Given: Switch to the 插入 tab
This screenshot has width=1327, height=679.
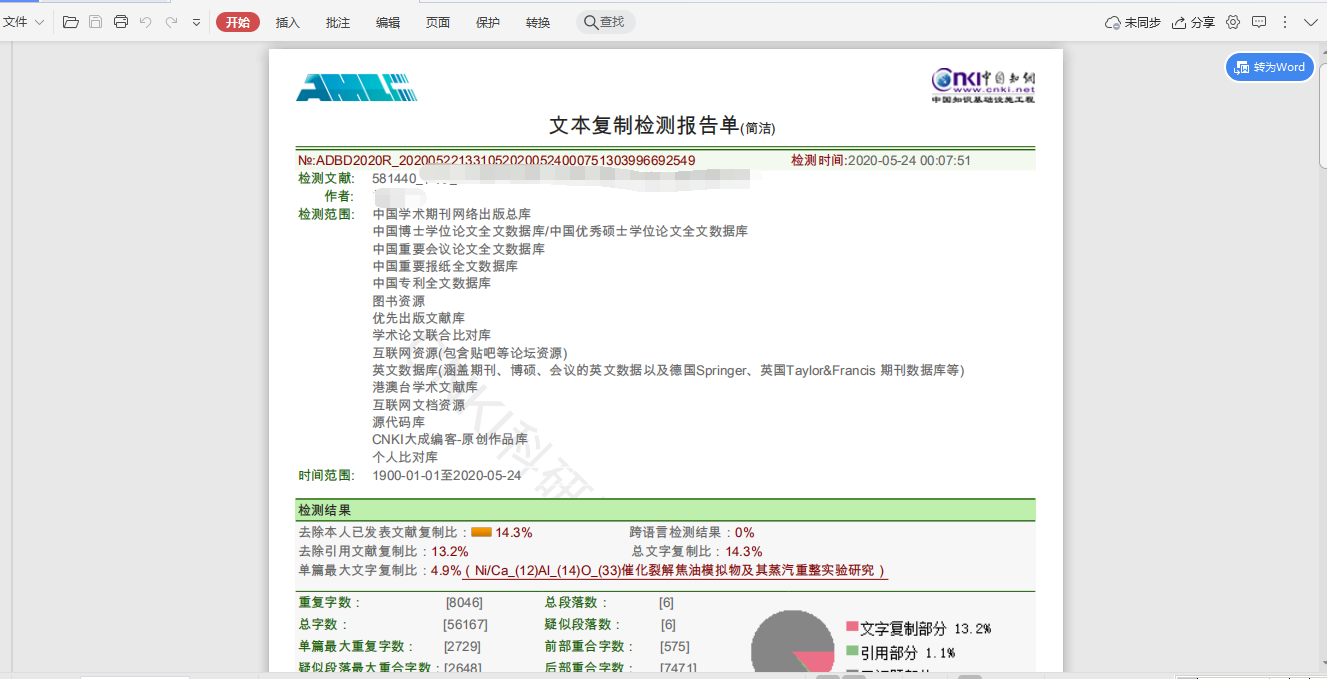Looking at the screenshot, I should click(288, 22).
